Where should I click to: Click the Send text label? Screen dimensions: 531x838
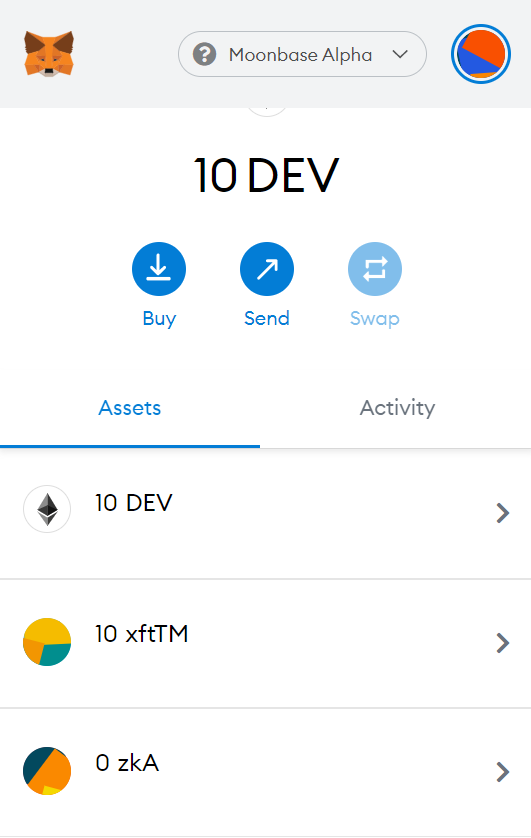[267, 318]
